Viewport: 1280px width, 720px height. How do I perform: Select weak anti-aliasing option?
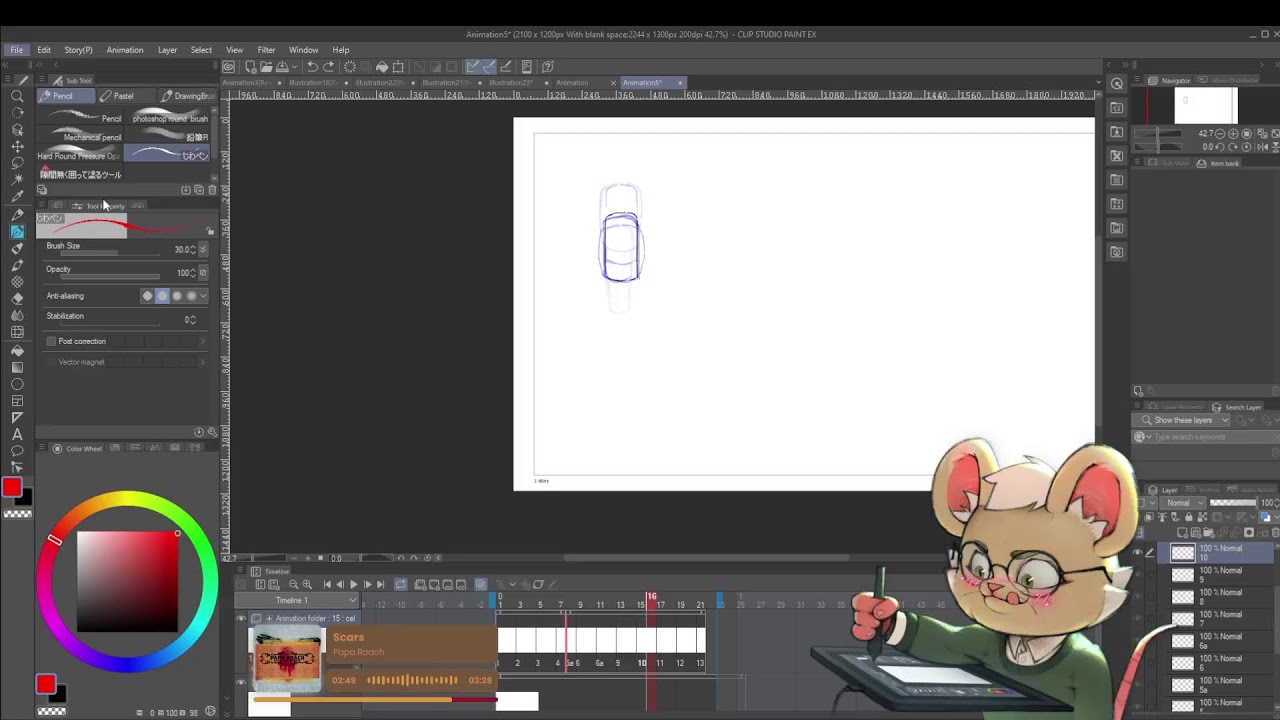(163, 296)
